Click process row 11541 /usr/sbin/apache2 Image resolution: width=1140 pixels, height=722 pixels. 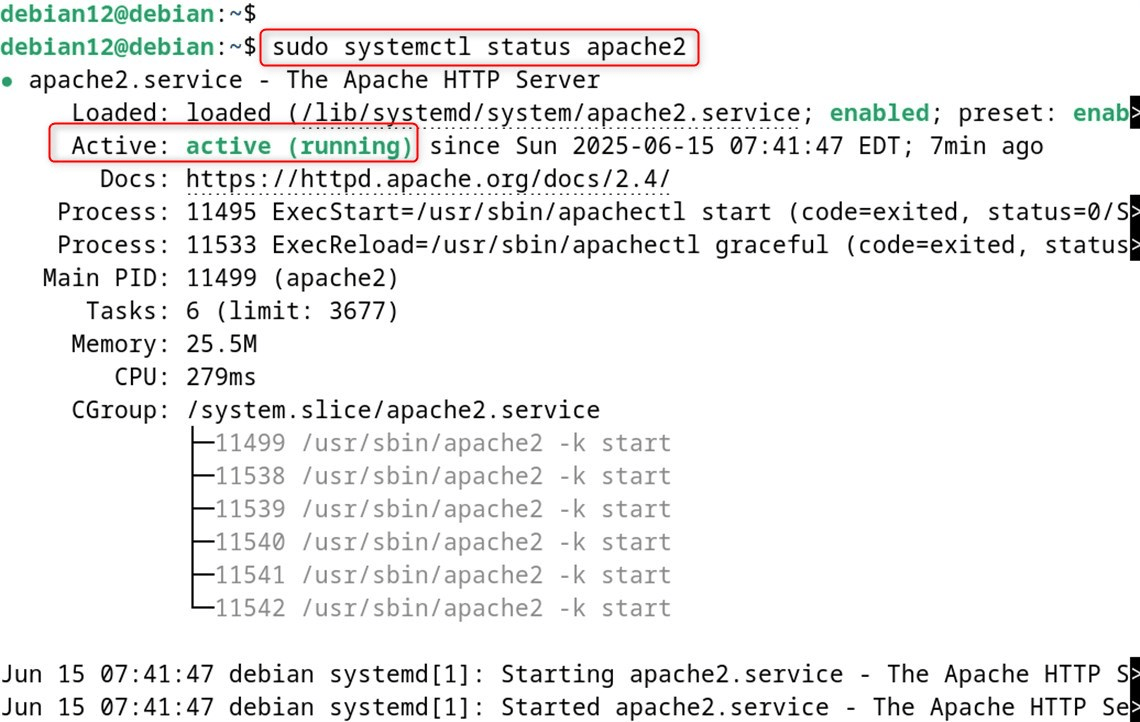tap(442, 575)
